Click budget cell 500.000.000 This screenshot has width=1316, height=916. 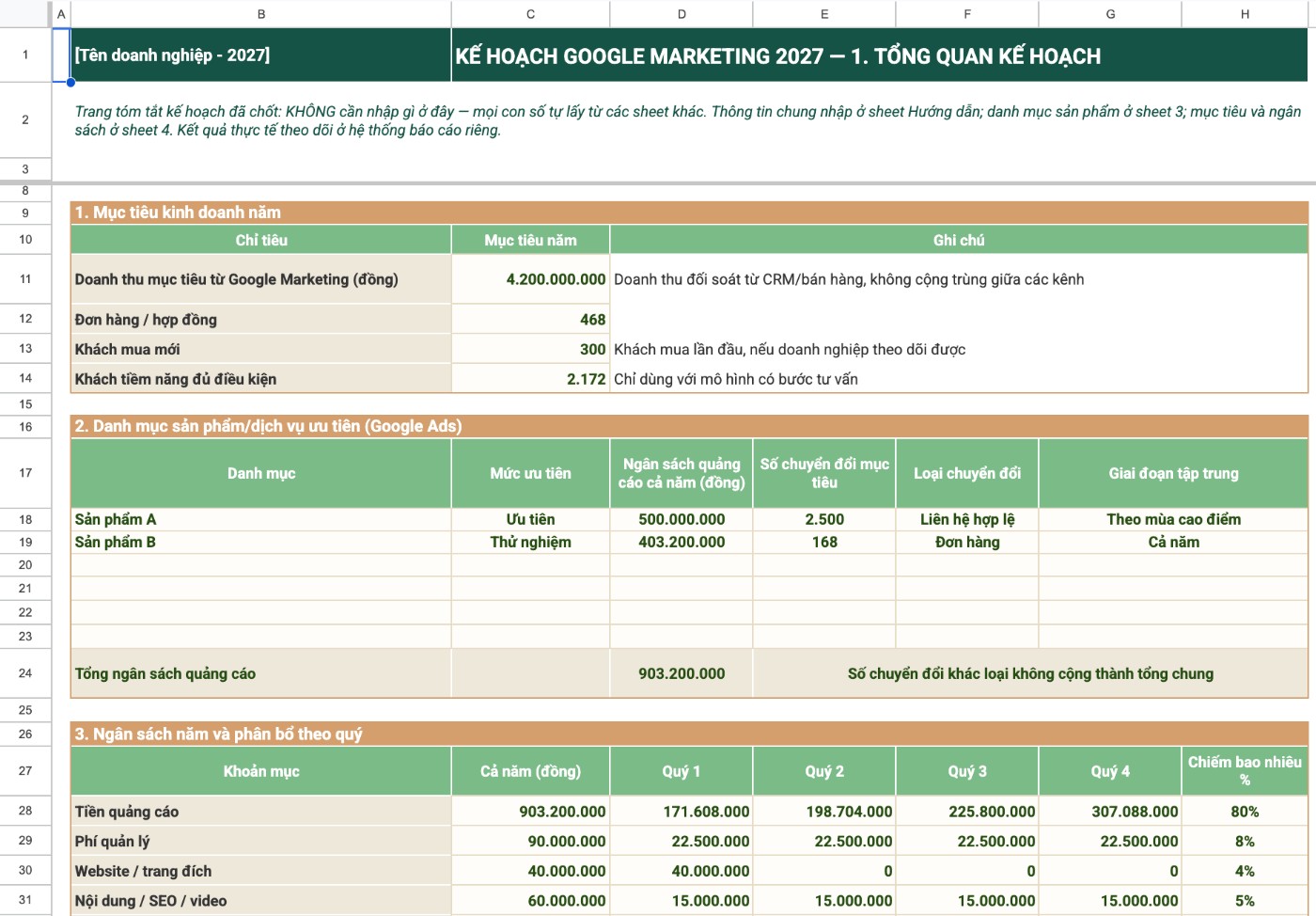coord(681,519)
